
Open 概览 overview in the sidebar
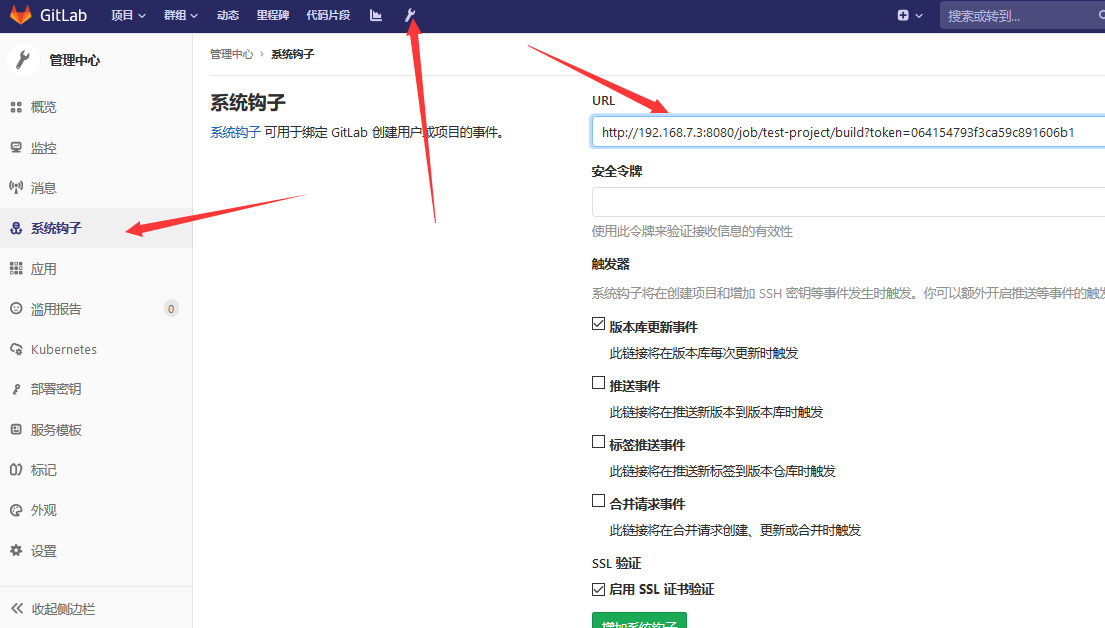point(43,107)
